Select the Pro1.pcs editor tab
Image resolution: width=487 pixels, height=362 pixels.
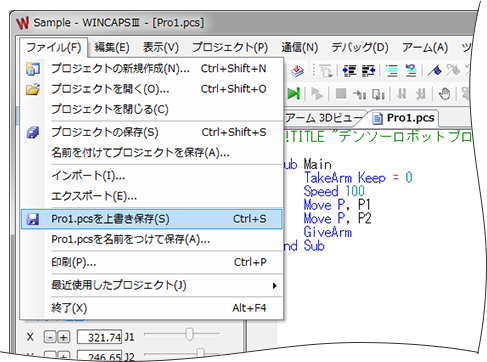click(405, 118)
